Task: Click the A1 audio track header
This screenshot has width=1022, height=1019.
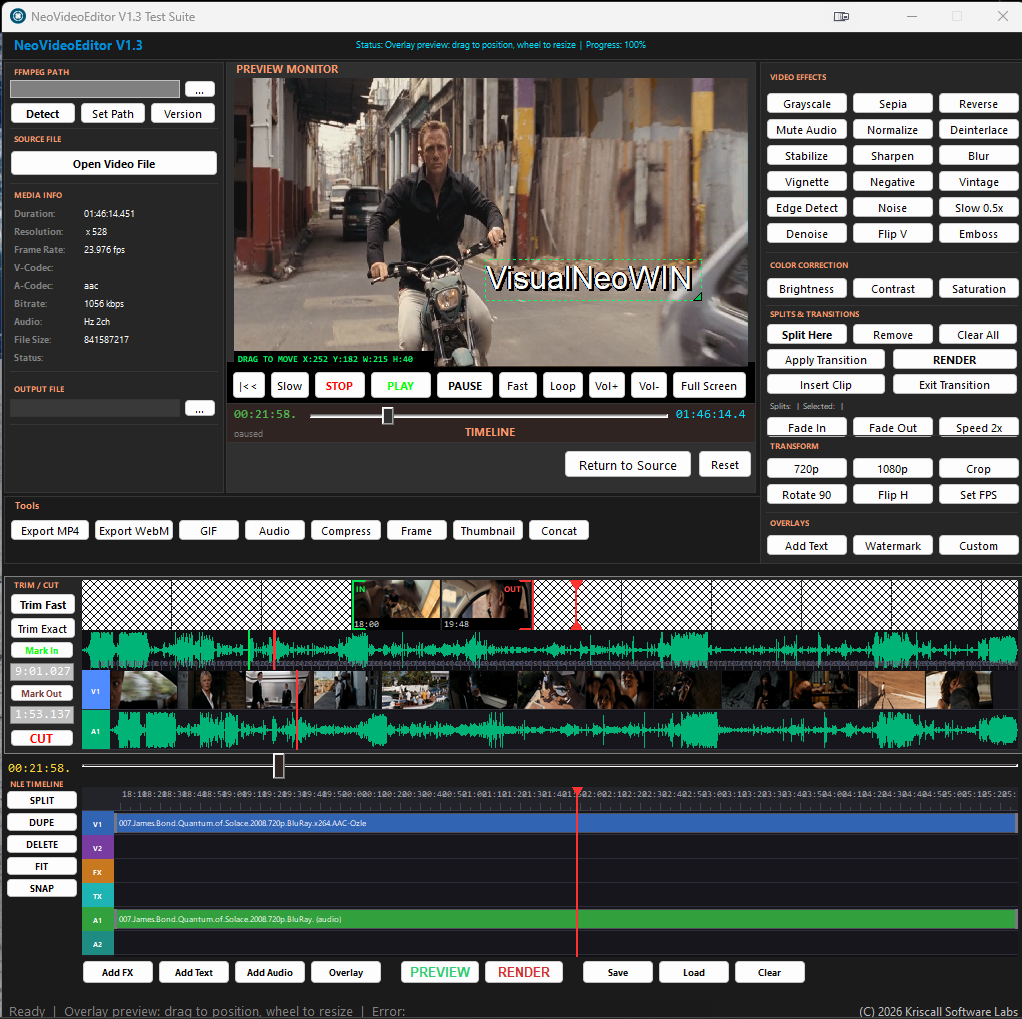Action: [x=97, y=920]
